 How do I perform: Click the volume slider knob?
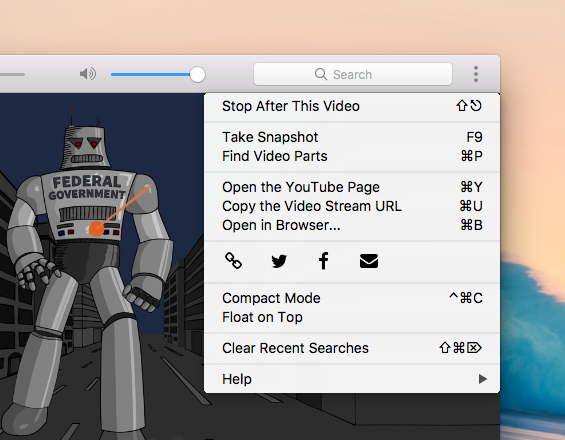197,75
